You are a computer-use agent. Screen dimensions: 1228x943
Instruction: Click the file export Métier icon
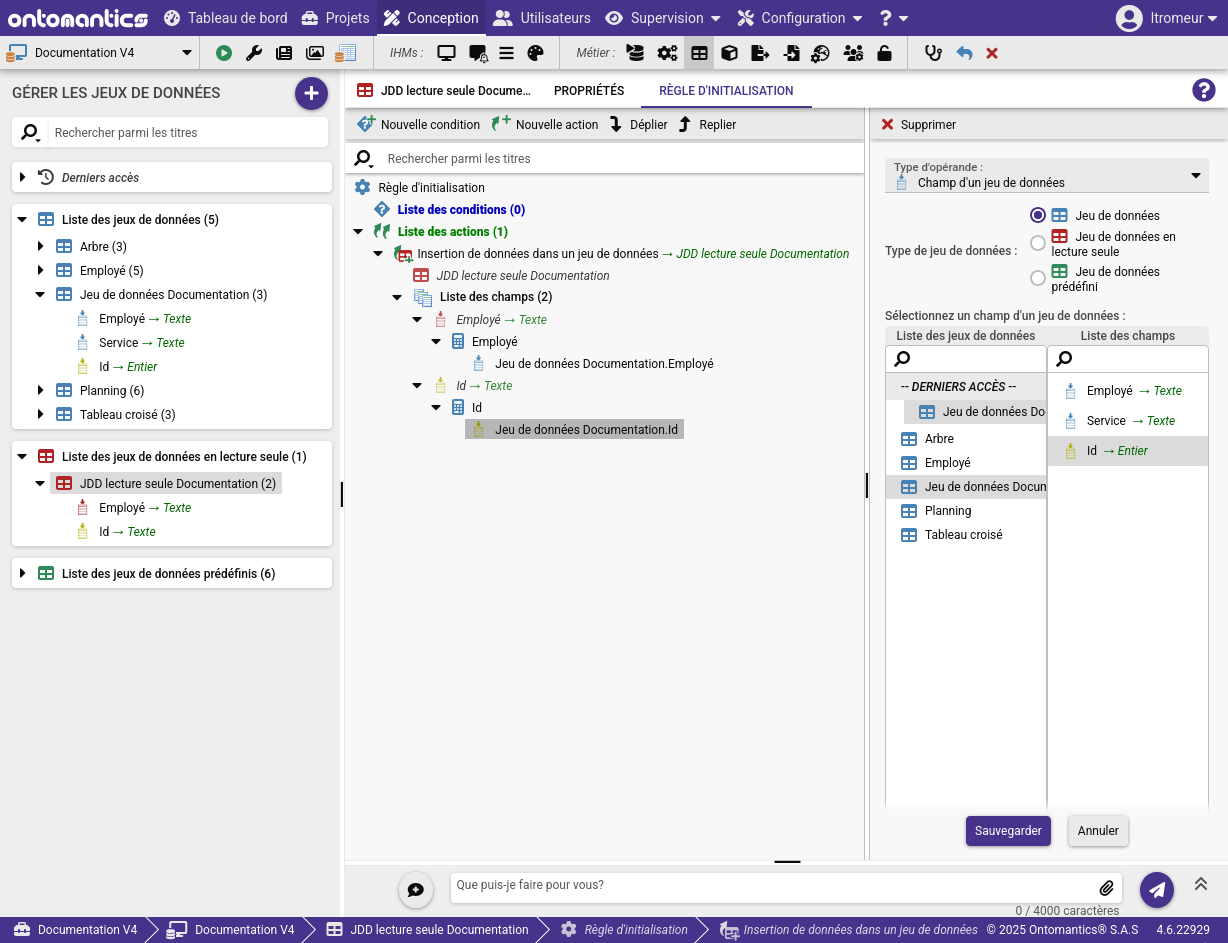(x=760, y=53)
